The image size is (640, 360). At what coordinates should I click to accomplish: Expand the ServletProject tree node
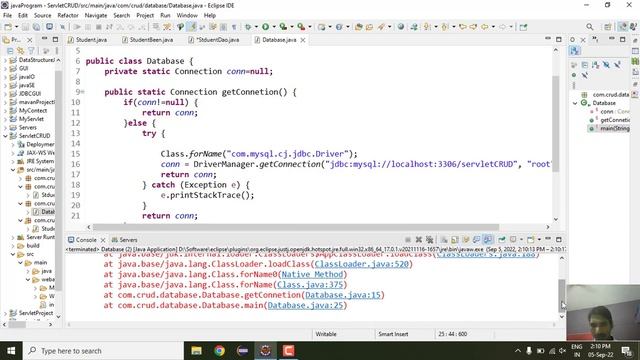coord(5,313)
